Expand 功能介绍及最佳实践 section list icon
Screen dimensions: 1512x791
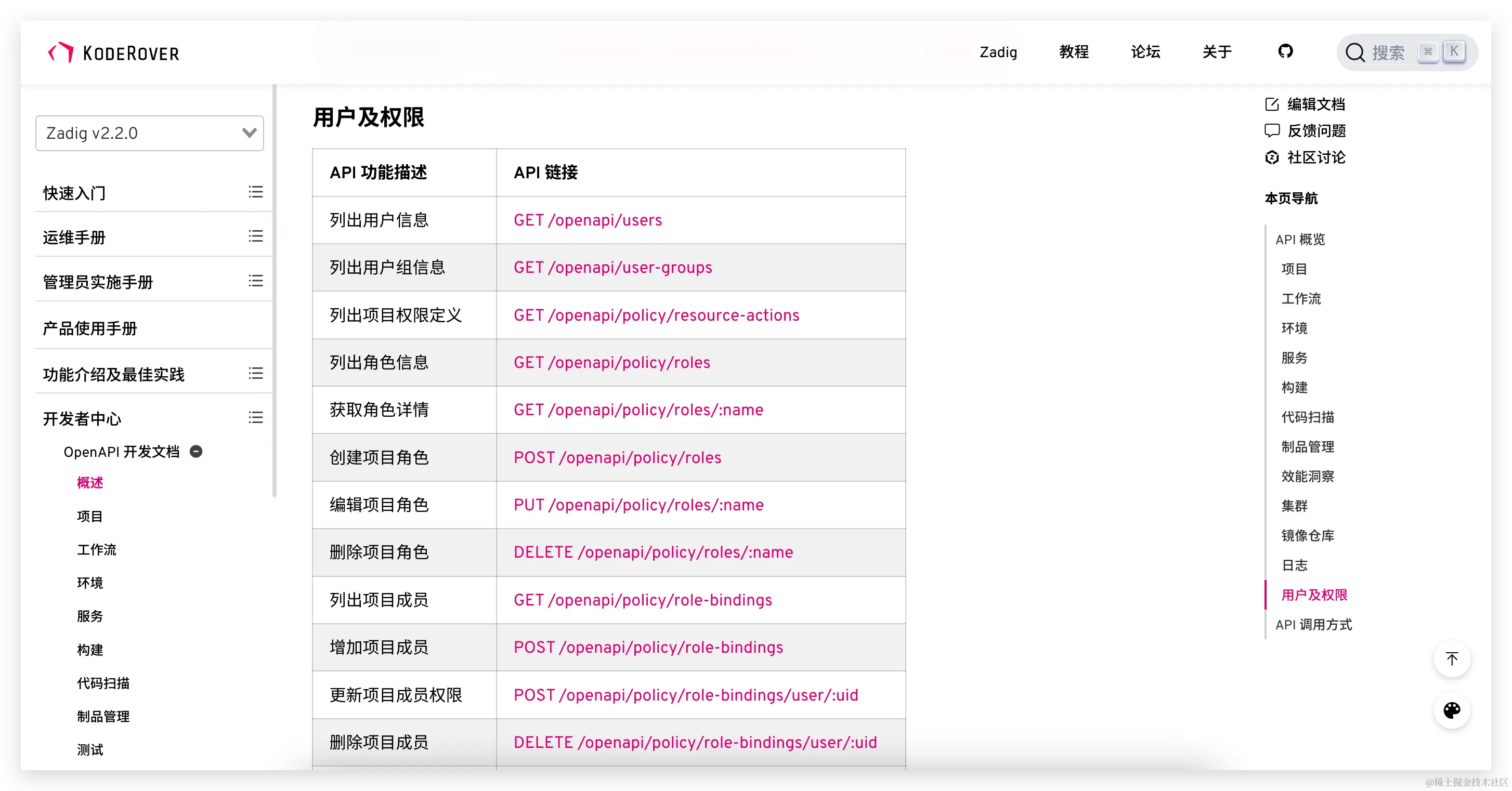tap(255, 373)
